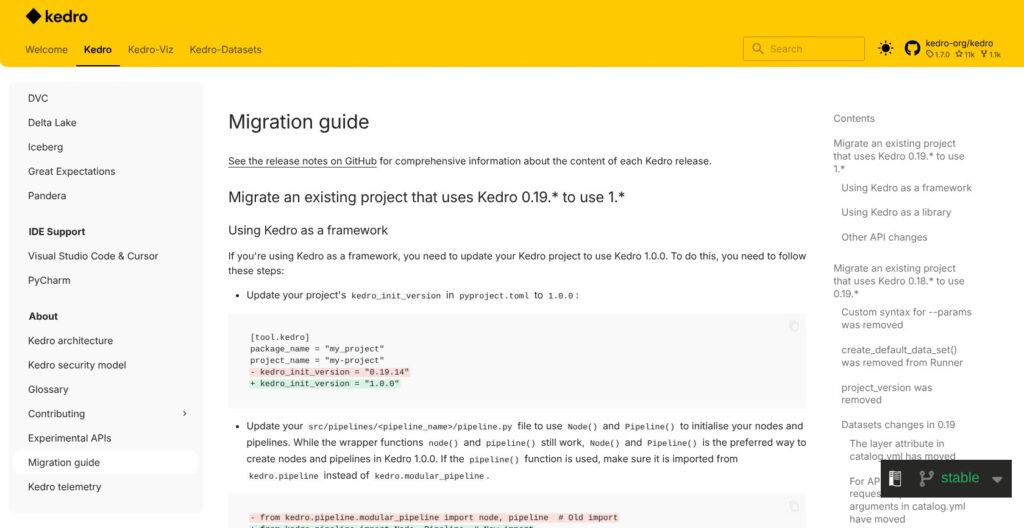This screenshot has width=1024, height=528.
Task: Open the stable version dropdown arrow
Action: [x=997, y=480]
